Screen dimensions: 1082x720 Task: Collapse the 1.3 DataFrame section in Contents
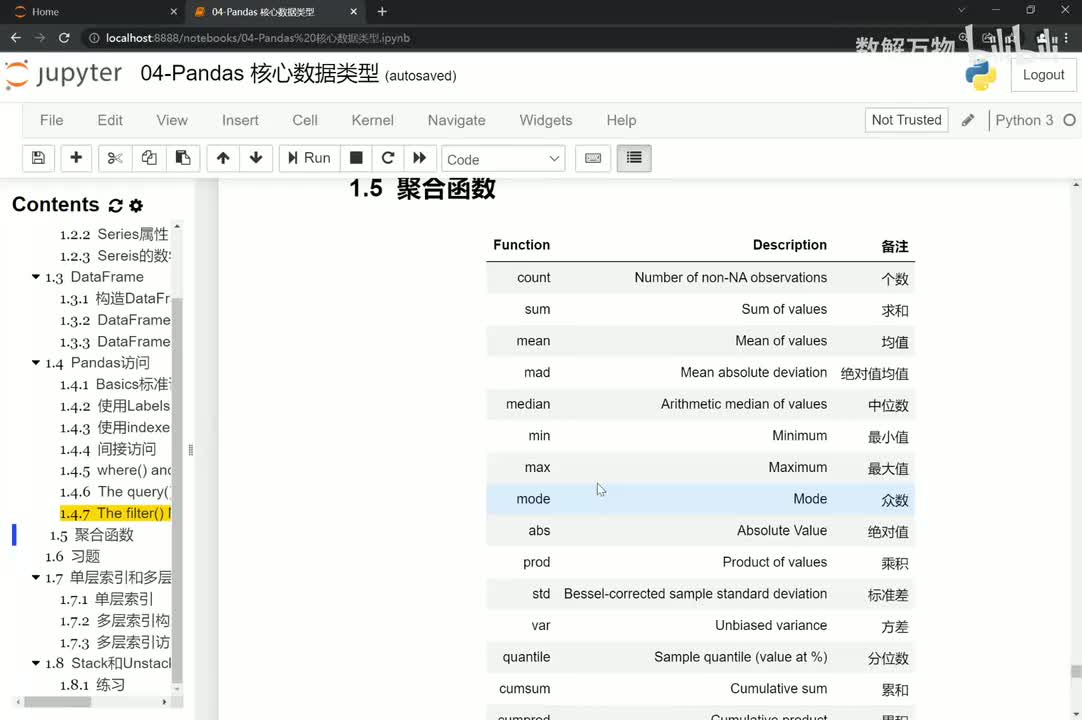[36, 277]
